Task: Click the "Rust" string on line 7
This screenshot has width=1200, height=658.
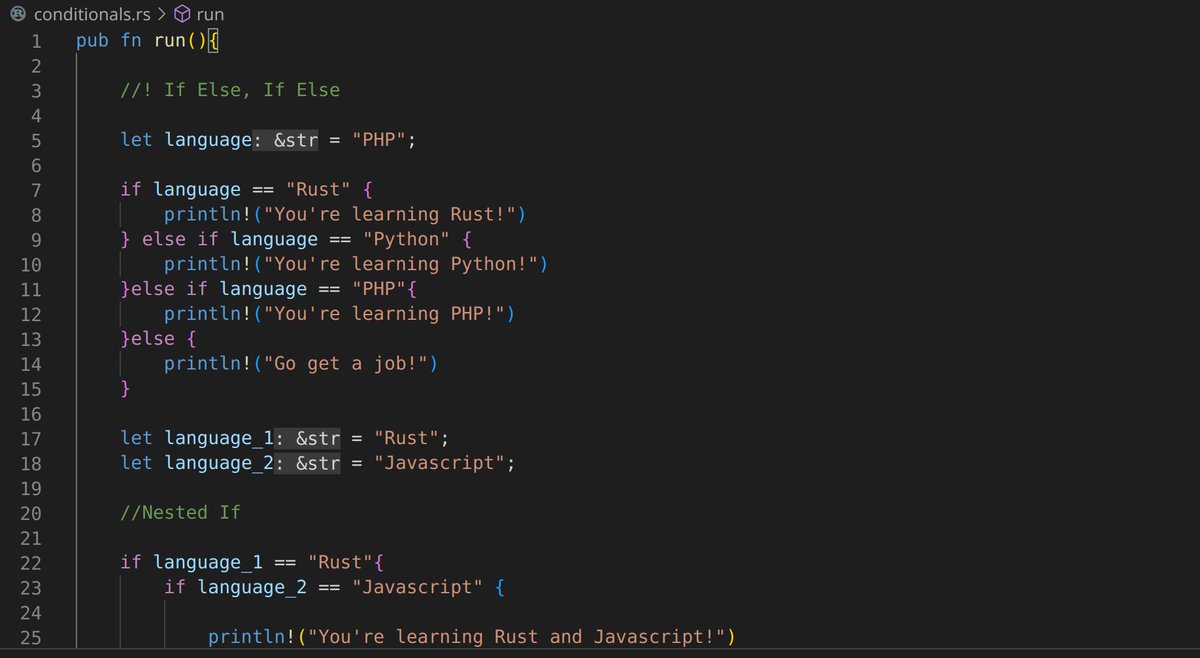Action: pos(317,189)
